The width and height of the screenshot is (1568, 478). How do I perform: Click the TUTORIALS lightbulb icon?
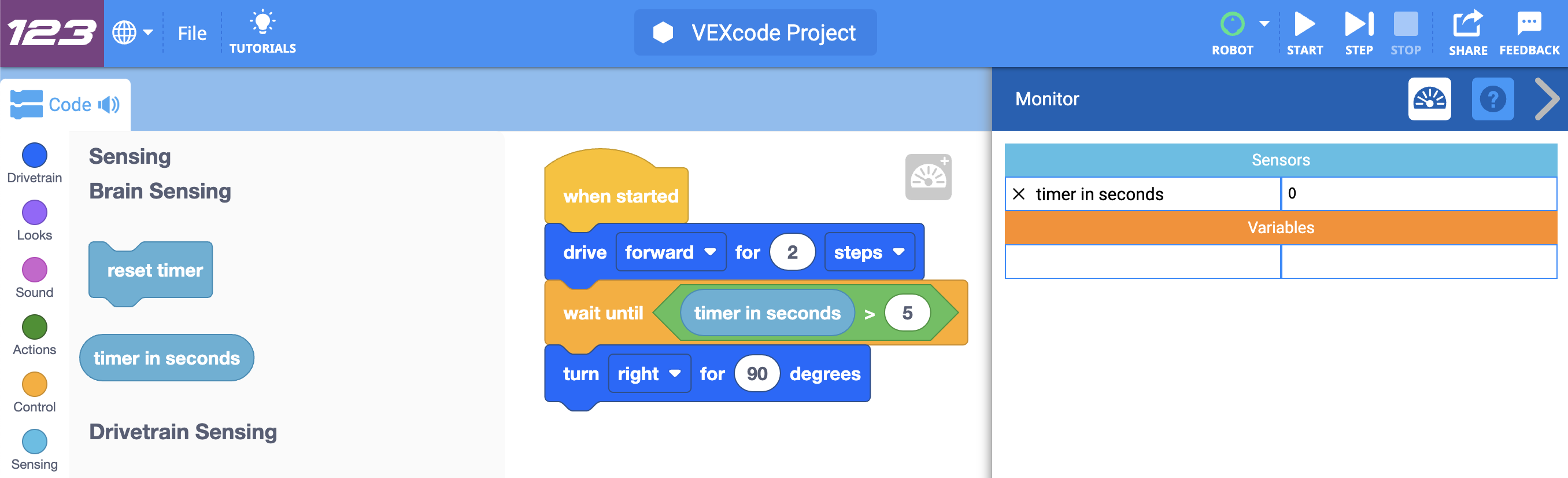coord(262,22)
